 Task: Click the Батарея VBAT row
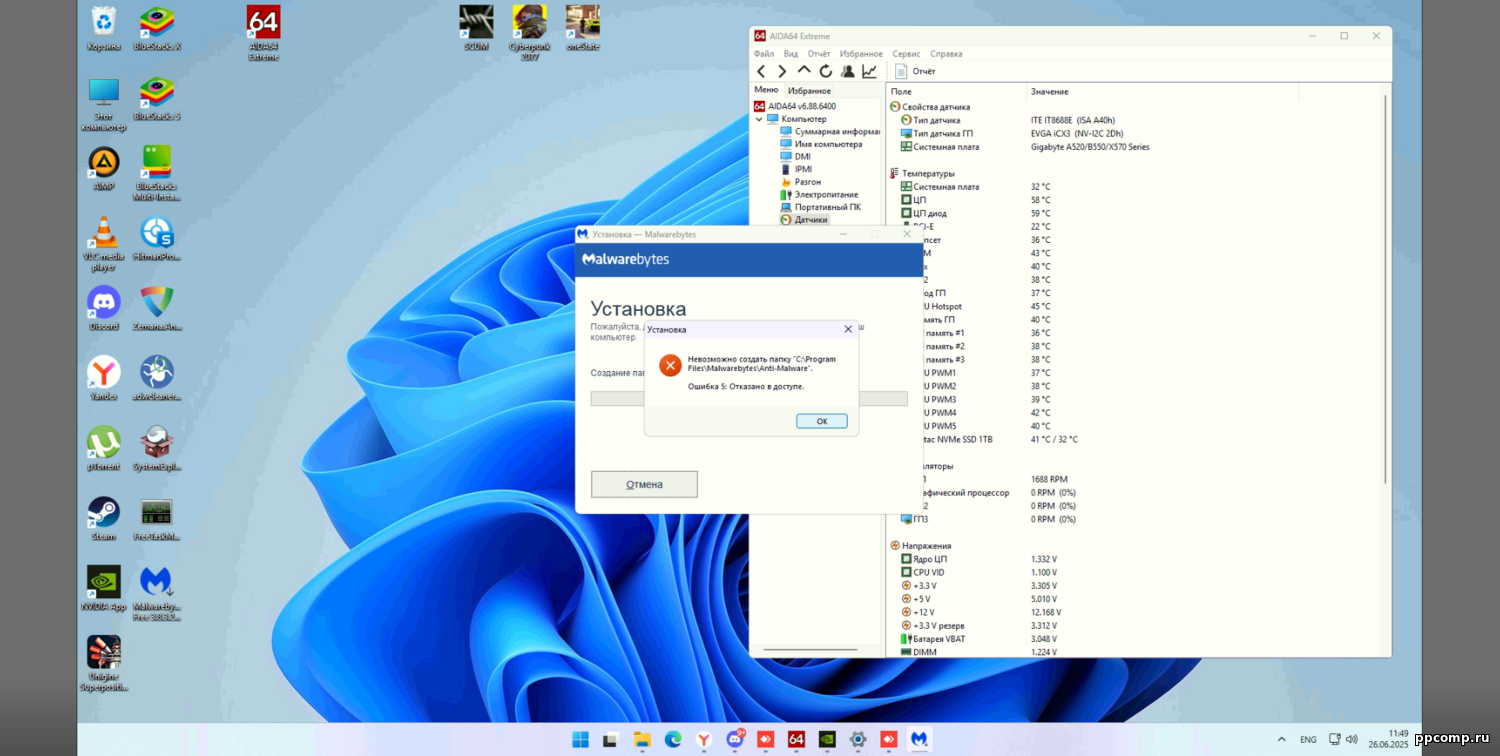[1135, 639]
